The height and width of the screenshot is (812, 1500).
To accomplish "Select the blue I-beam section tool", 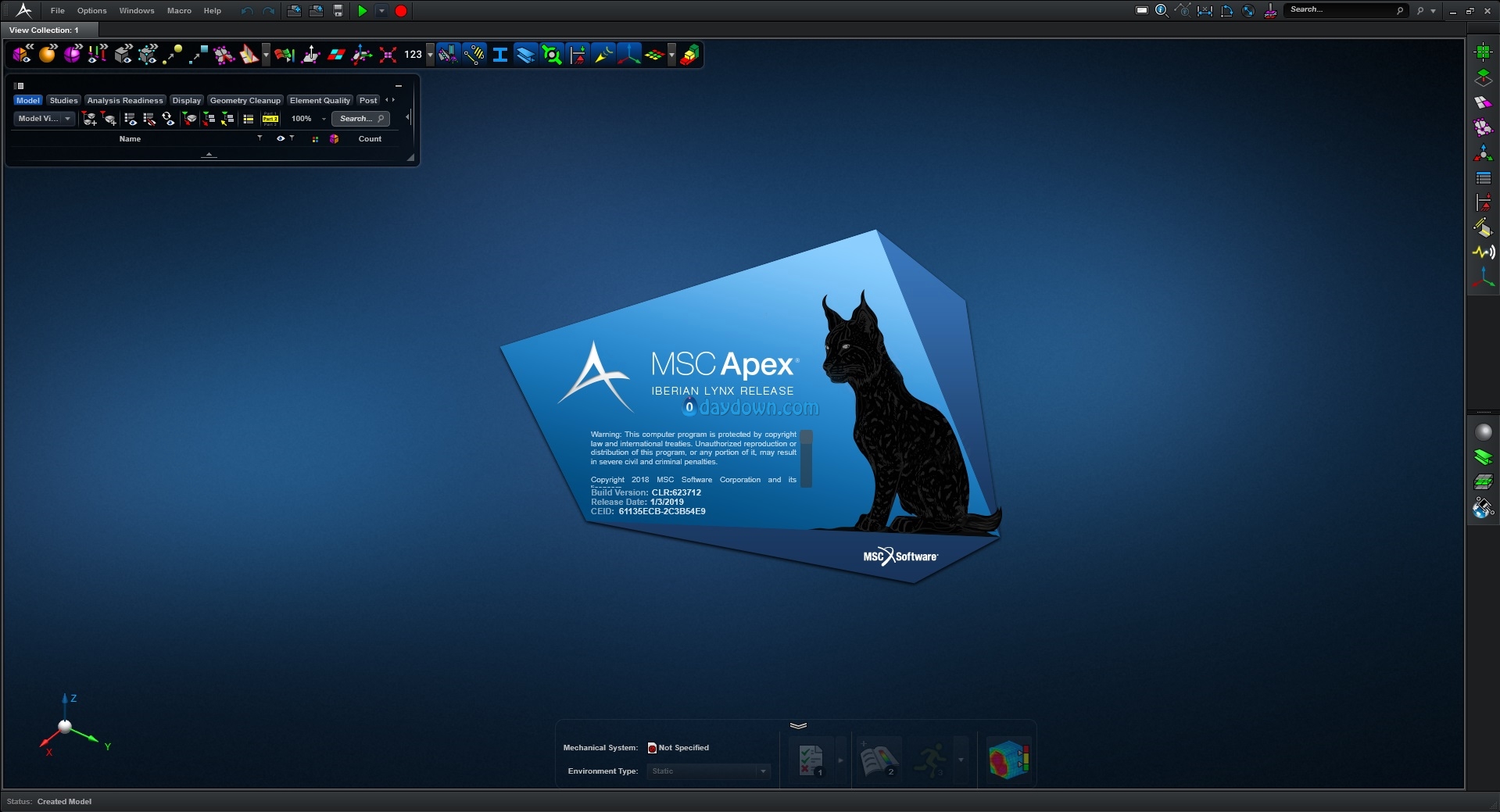I will click(x=500, y=54).
